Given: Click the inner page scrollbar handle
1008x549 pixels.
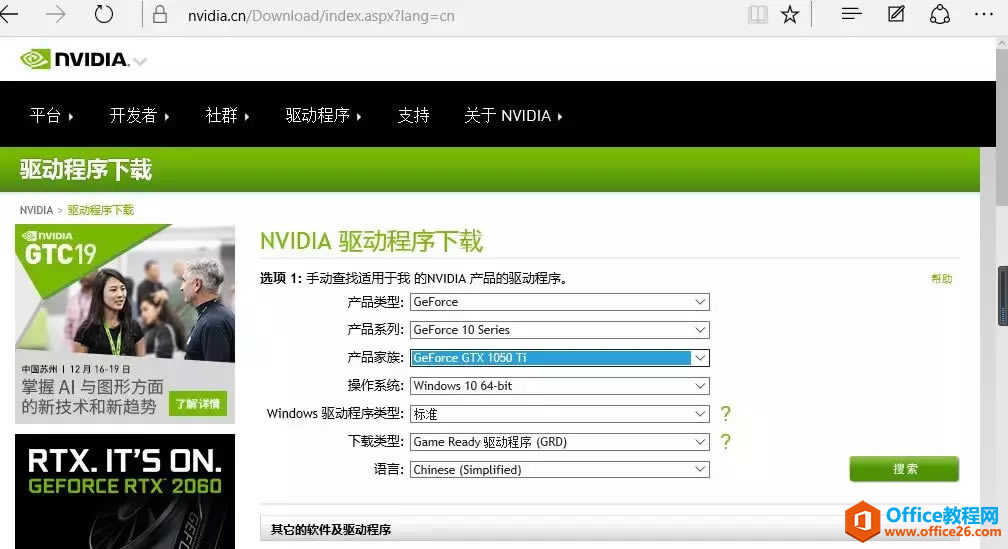Looking at the screenshot, I should pos(1002,296).
